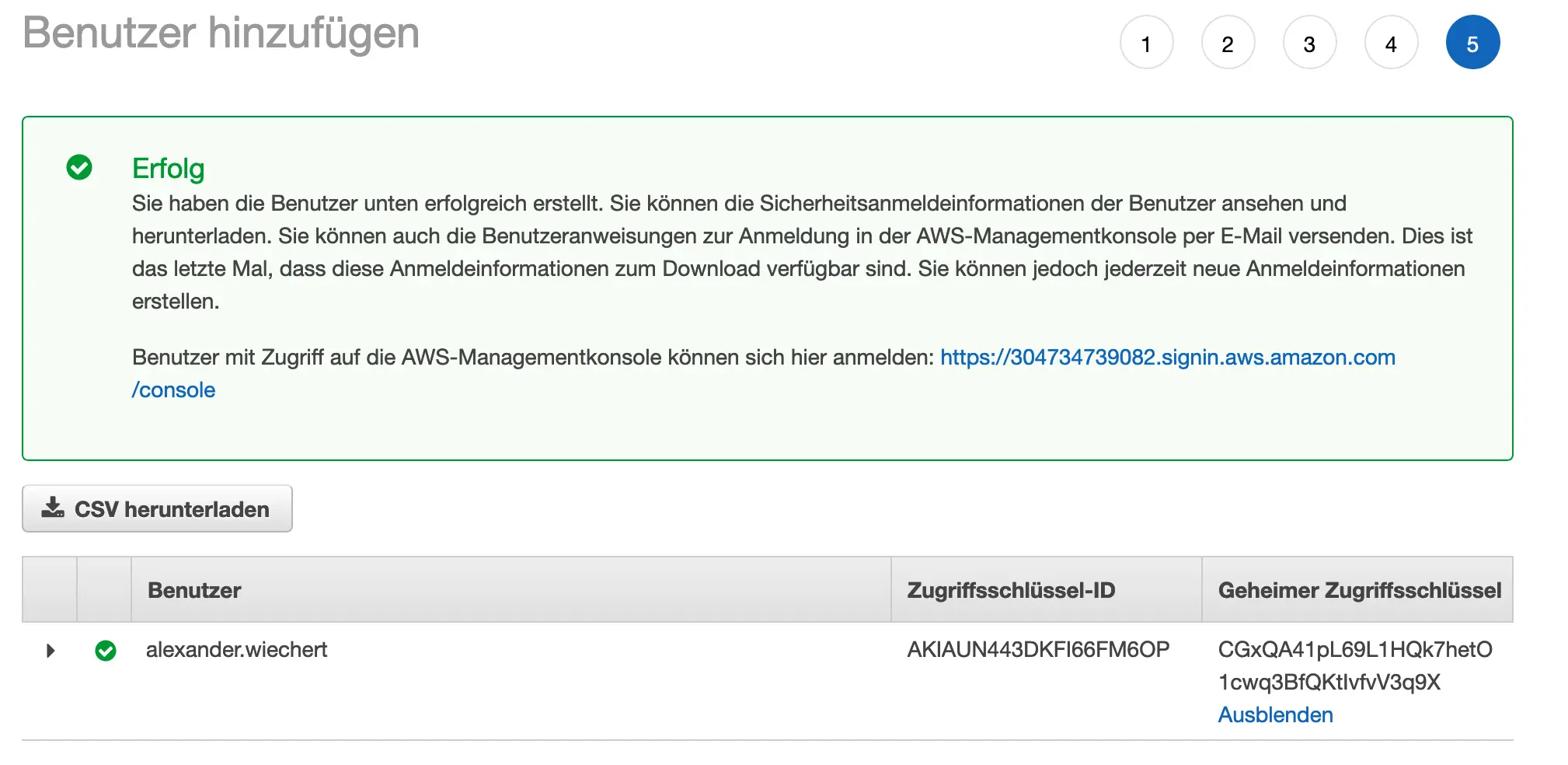Go to wizard step 1 circle
This screenshot has height=765, width=1568.
point(1146,44)
